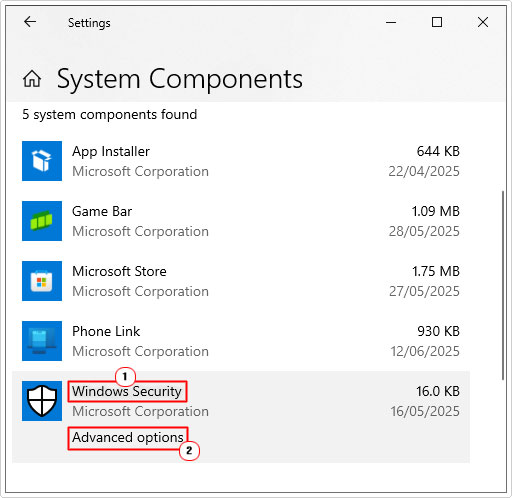This screenshot has height=498, width=512.
Task: Click the 1.75 MB size value
Action: (436, 271)
